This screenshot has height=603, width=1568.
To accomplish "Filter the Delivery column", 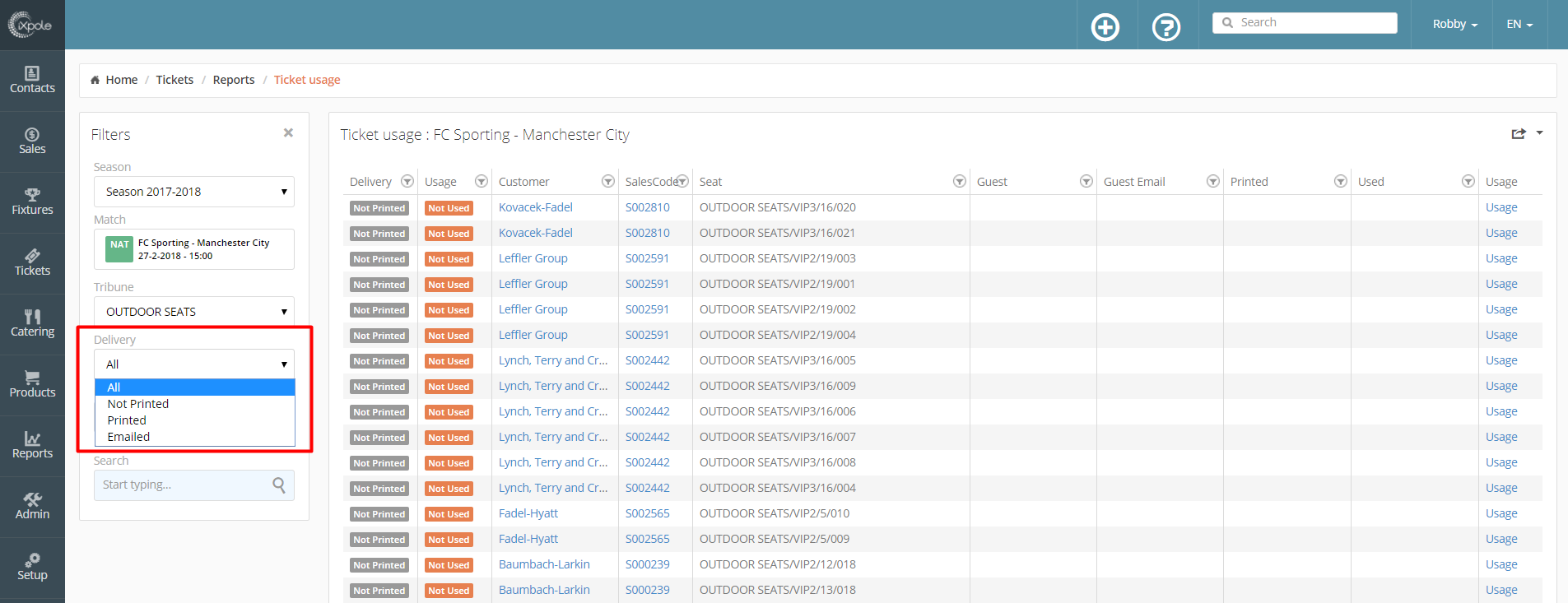I will [407, 181].
